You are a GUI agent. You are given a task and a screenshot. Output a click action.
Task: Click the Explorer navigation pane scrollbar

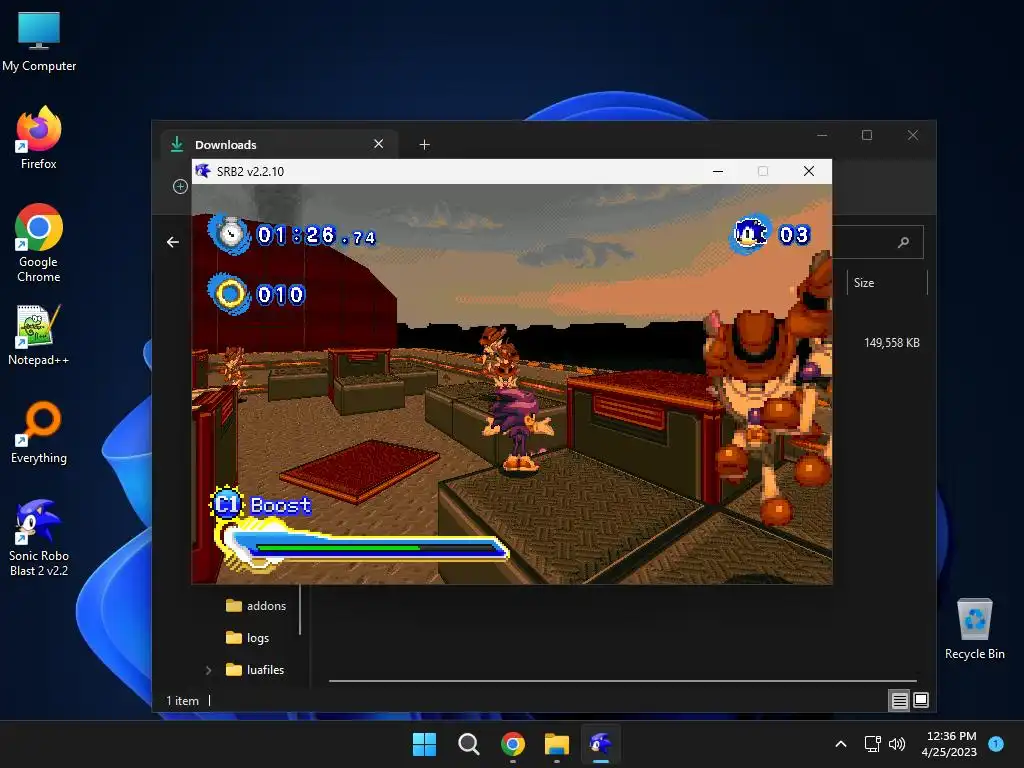tap(300, 609)
